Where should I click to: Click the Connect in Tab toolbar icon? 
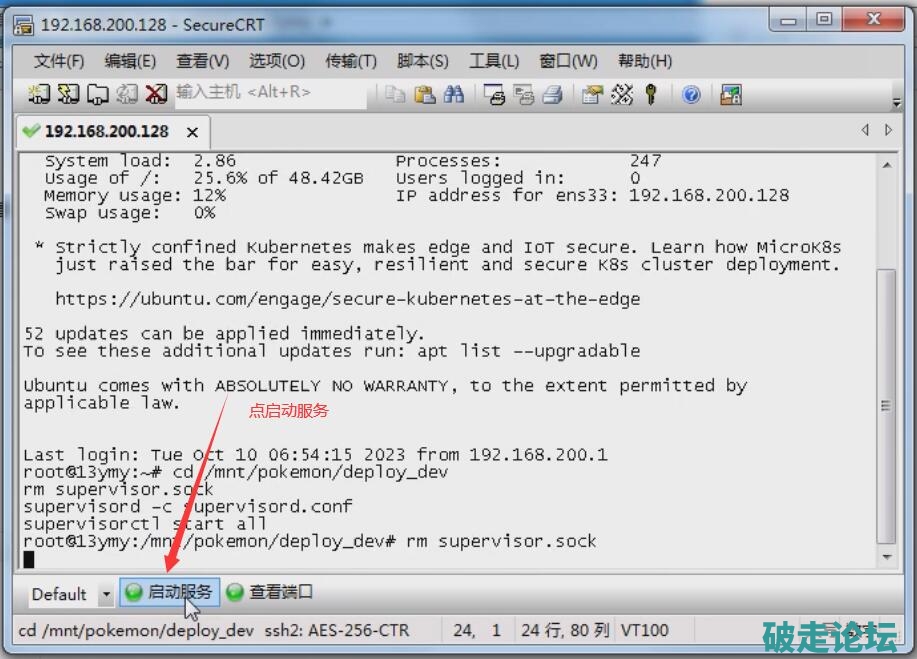(97, 94)
